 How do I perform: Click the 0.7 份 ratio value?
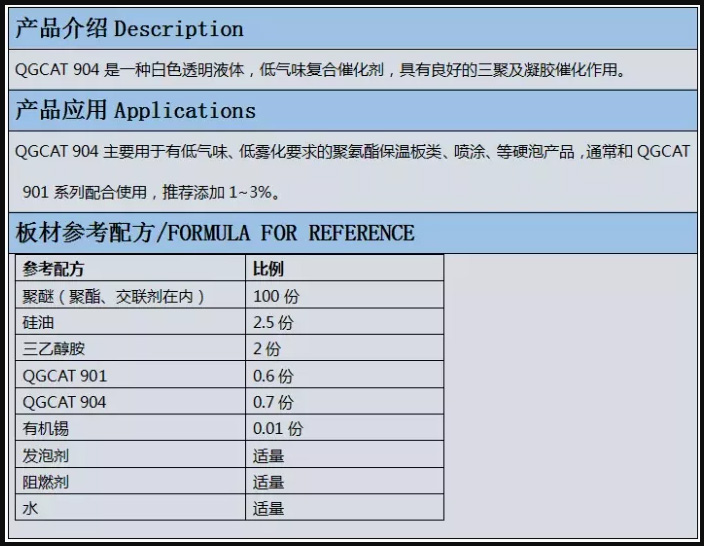click(273, 402)
